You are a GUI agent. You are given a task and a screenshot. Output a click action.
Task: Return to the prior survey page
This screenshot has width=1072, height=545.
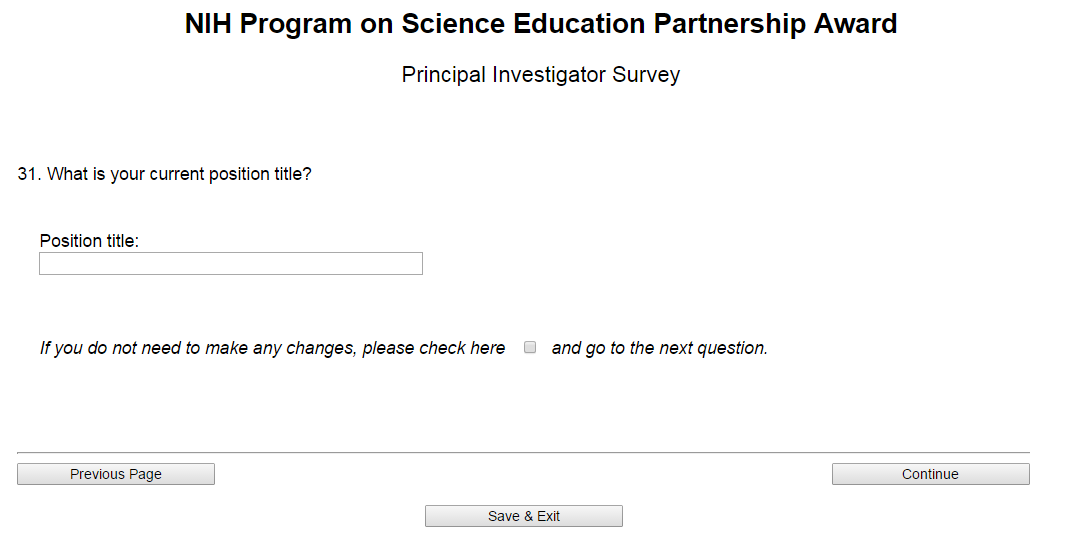point(116,474)
